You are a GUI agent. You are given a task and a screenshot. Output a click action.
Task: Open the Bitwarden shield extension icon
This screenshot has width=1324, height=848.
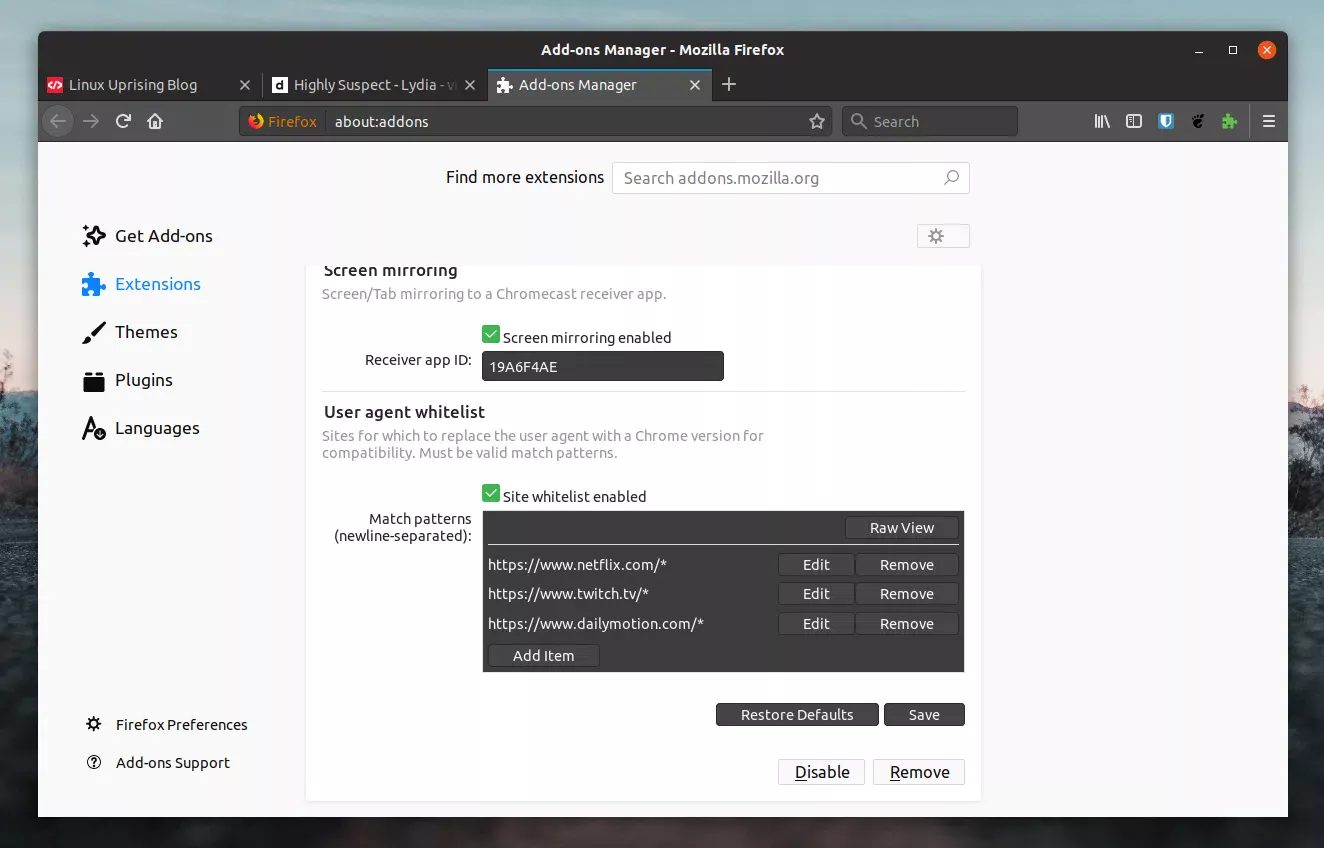pos(1165,121)
